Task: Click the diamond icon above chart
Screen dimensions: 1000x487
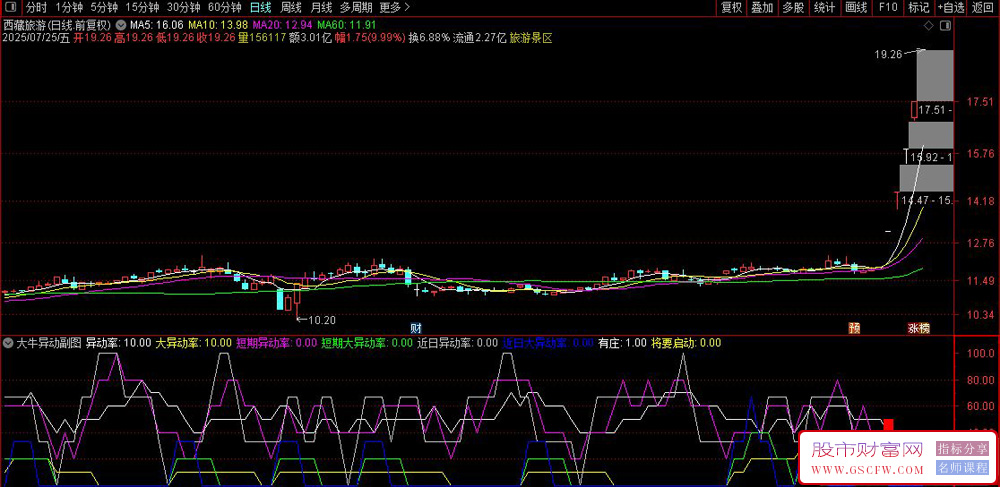Action: [x=929, y=25]
